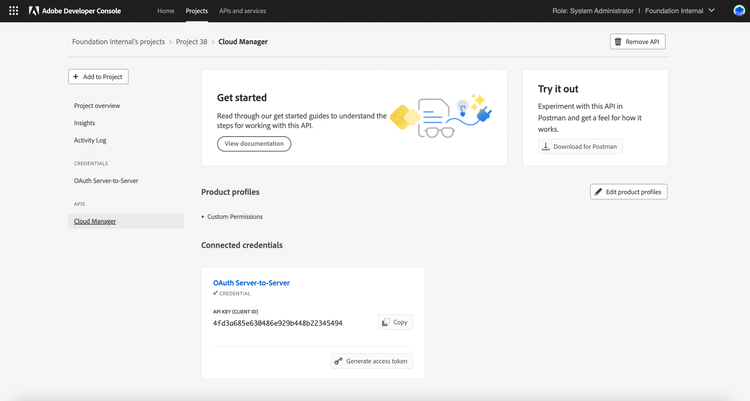Open the user profile avatar

click(739, 11)
